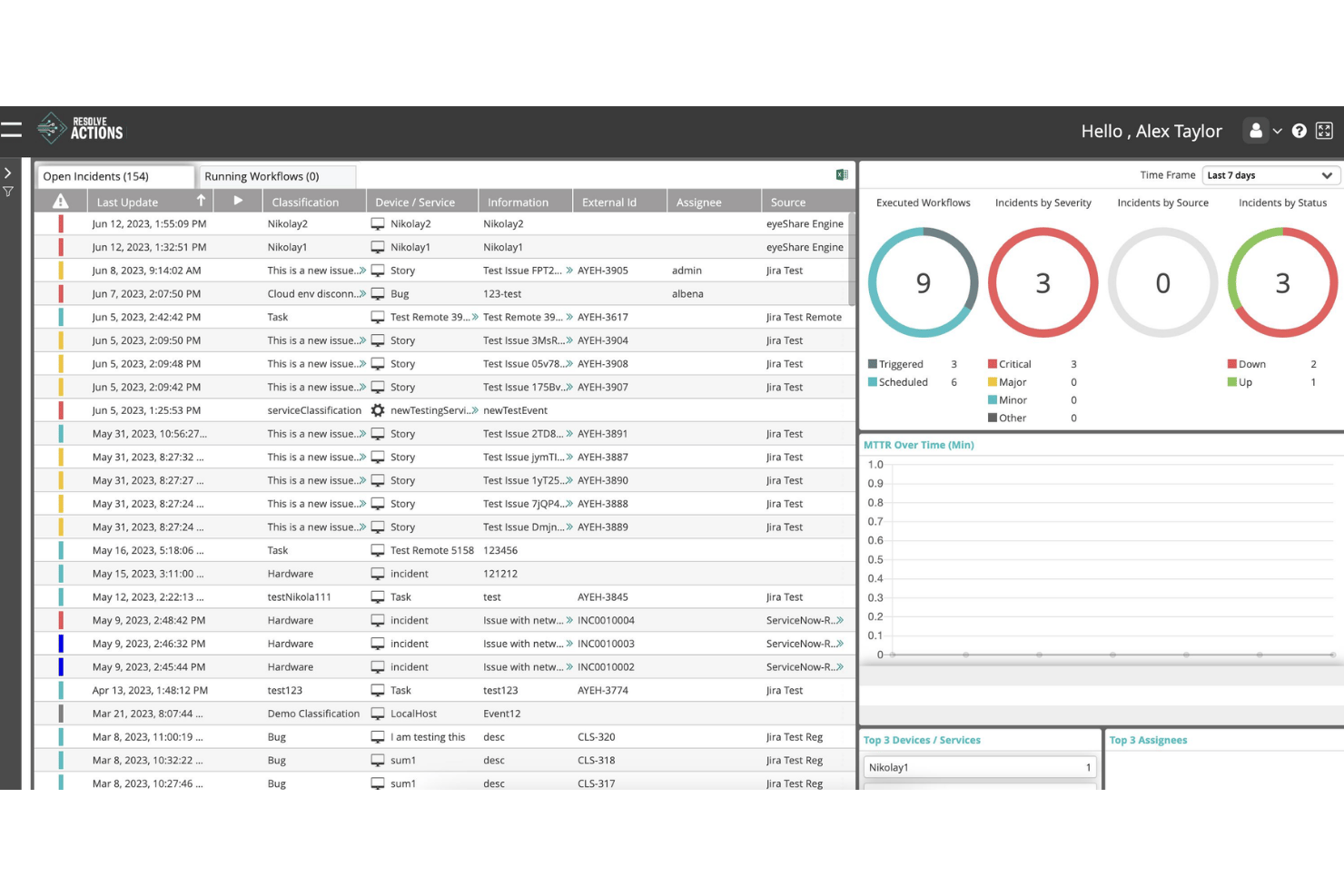Expand Issue with netw text for INC0010002
The width and height of the screenshot is (1344, 896).
click(x=569, y=667)
